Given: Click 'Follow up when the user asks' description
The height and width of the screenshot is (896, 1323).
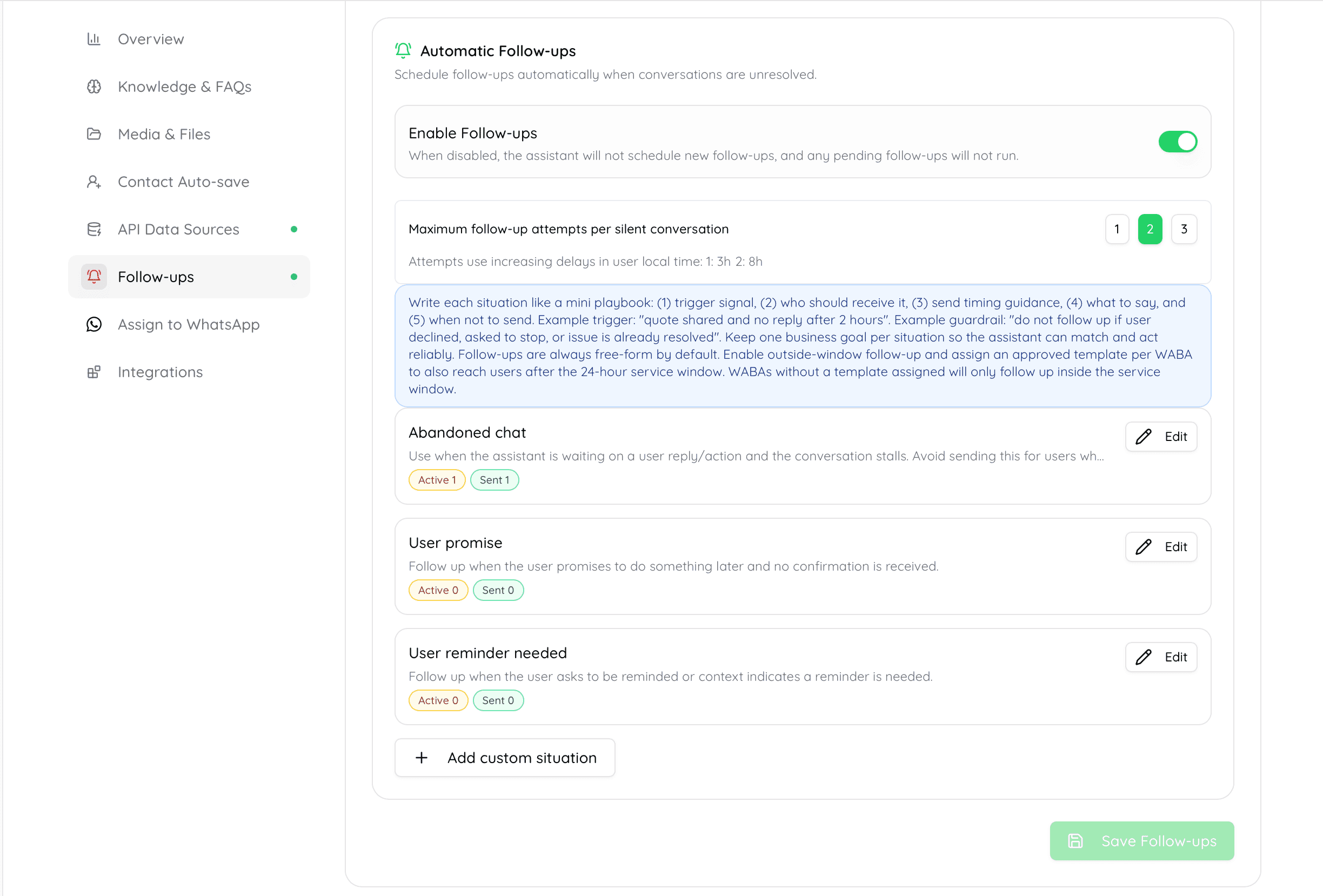Looking at the screenshot, I should (x=671, y=677).
